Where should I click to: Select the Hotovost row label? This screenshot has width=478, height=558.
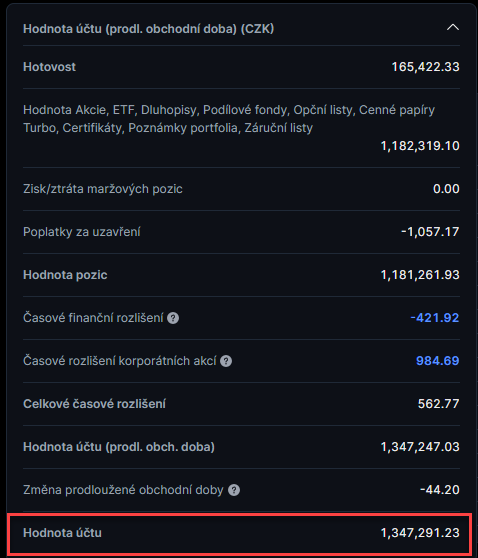(49, 67)
